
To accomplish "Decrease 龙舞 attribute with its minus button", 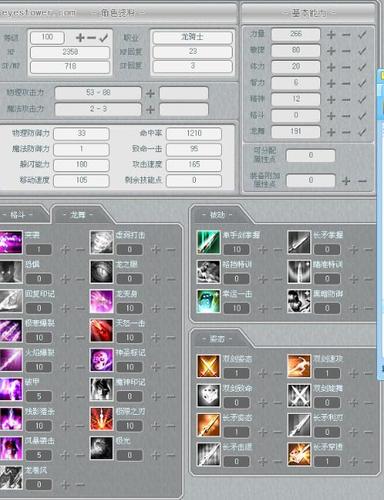I will pyautogui.click(x=346, y=132).
